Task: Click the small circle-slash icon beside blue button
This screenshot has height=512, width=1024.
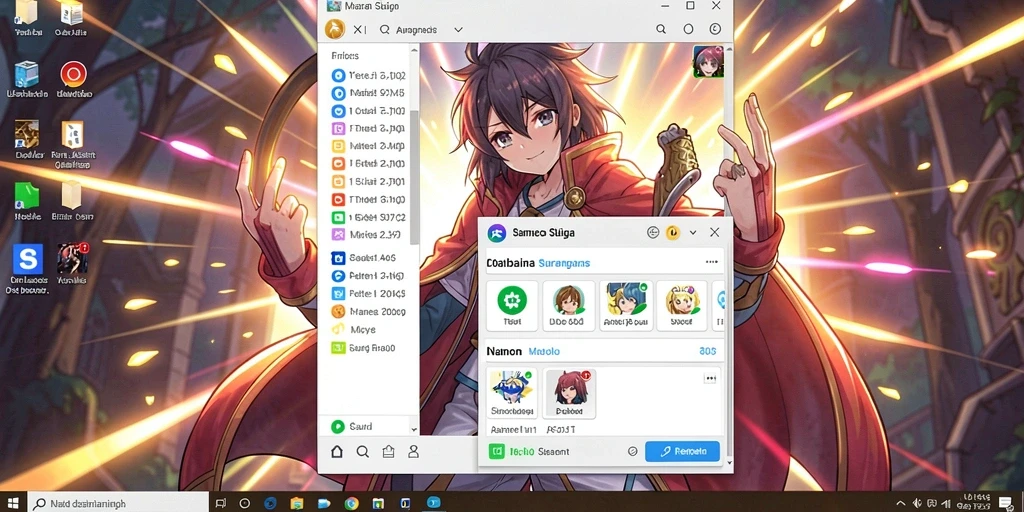Action: 632,451
